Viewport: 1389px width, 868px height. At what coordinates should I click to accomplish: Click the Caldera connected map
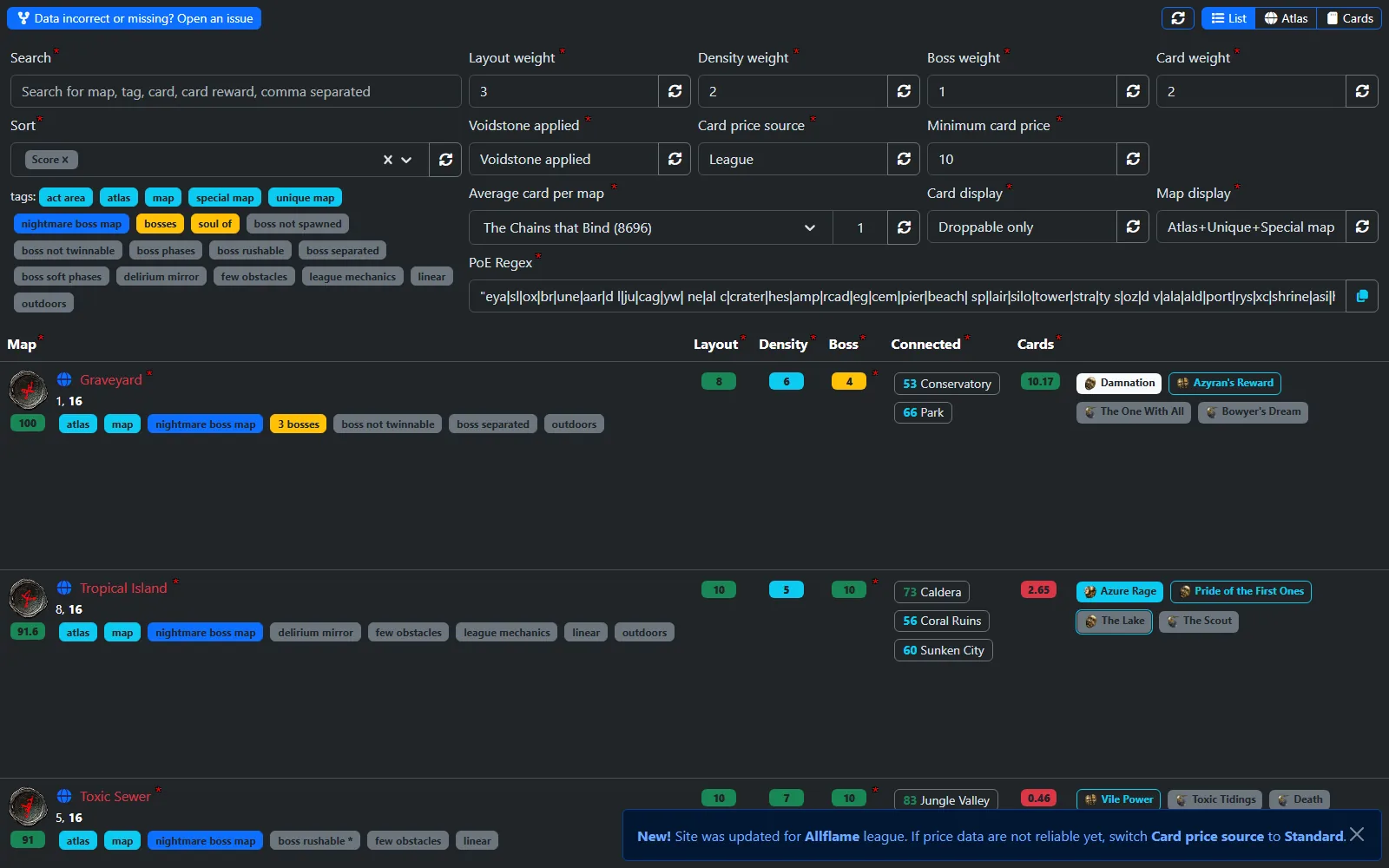click(x=932, y=592)
